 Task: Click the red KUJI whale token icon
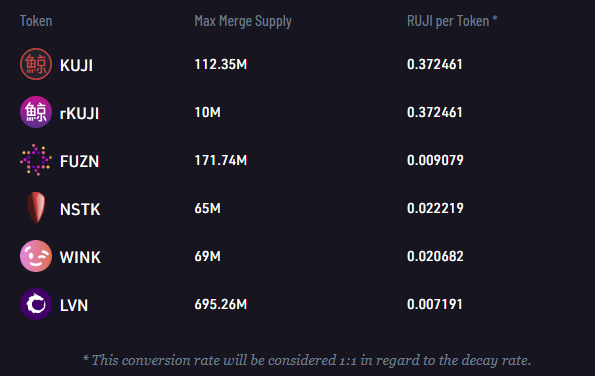coord(36,64)
